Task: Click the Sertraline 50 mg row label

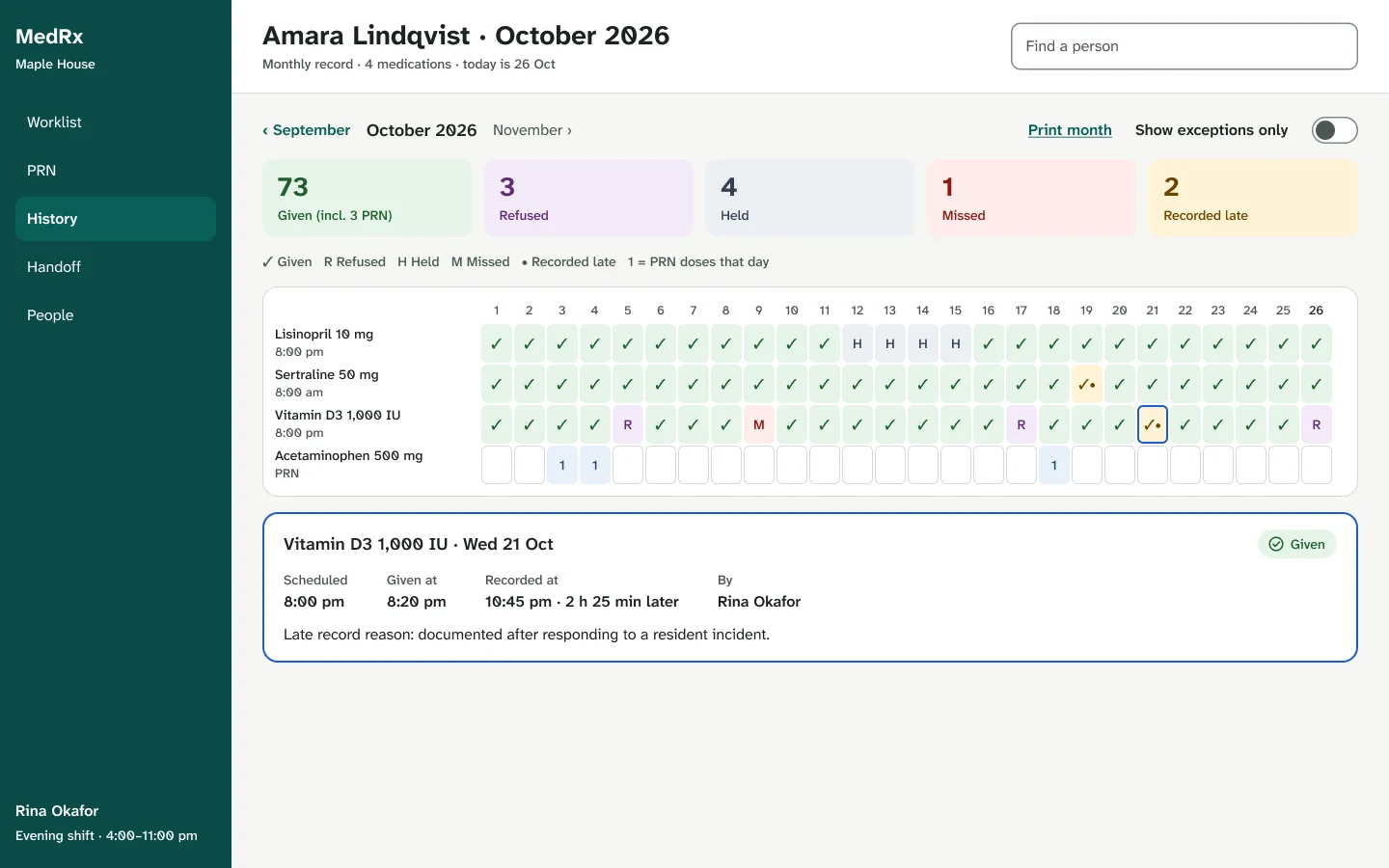Action: click(x=327, y=374)
